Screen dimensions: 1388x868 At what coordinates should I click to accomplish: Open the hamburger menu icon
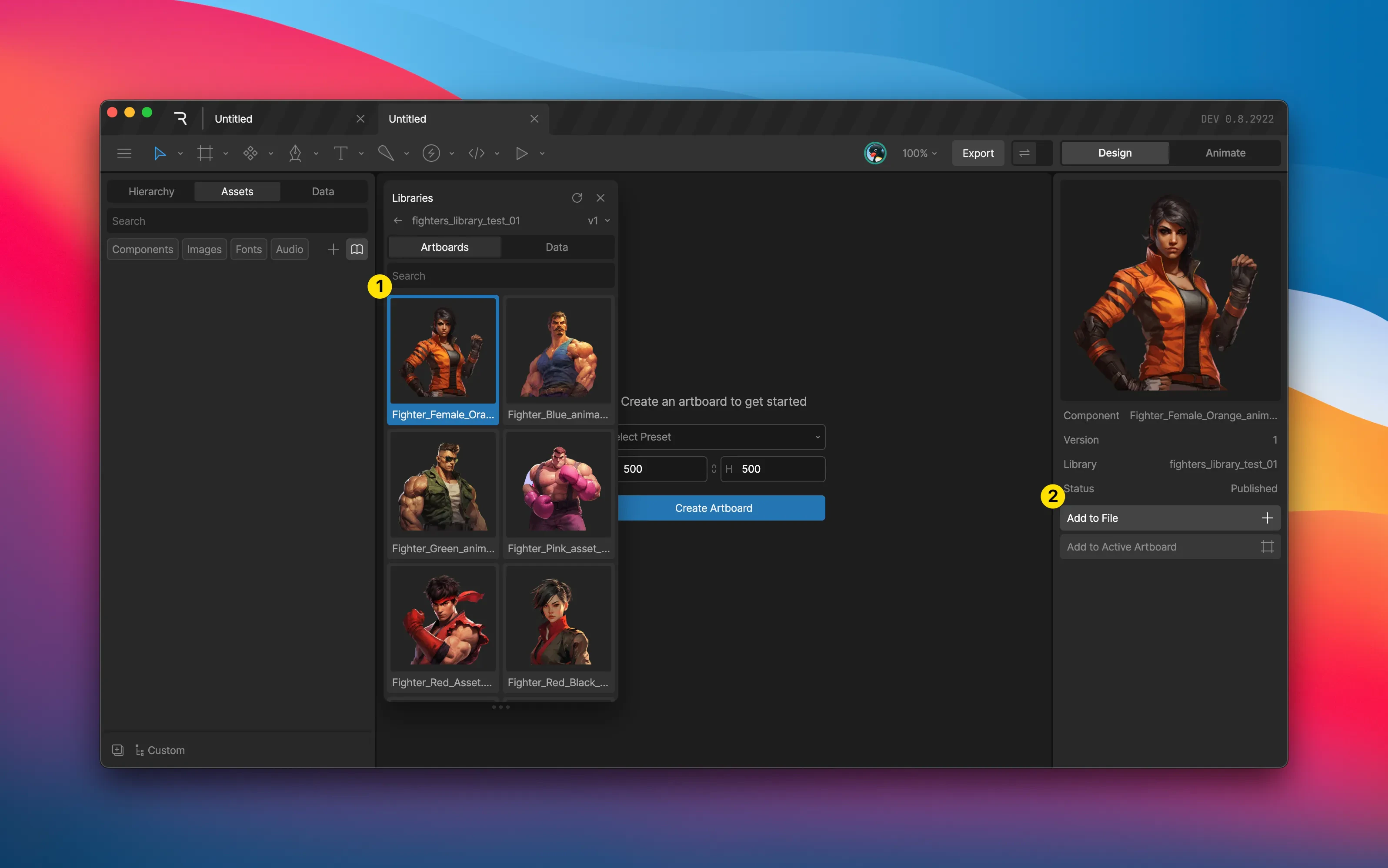(124, 153)
